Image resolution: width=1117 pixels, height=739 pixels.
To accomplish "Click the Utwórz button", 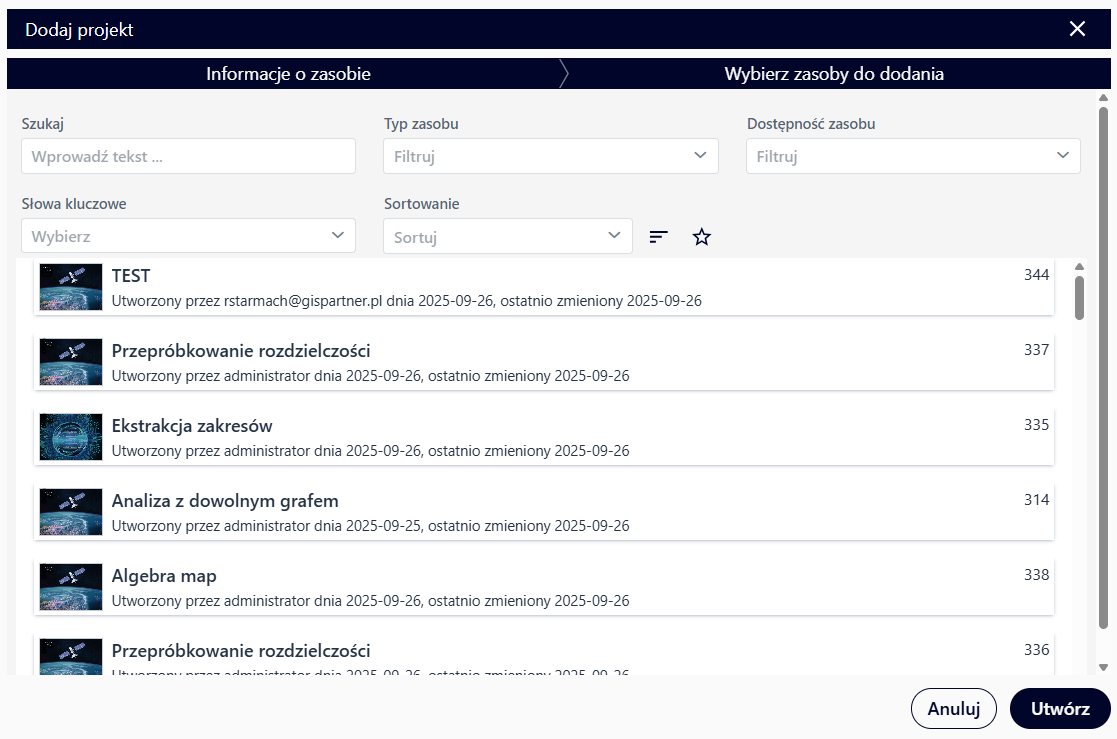I will pyautogui.click(x=1060, y=709).
